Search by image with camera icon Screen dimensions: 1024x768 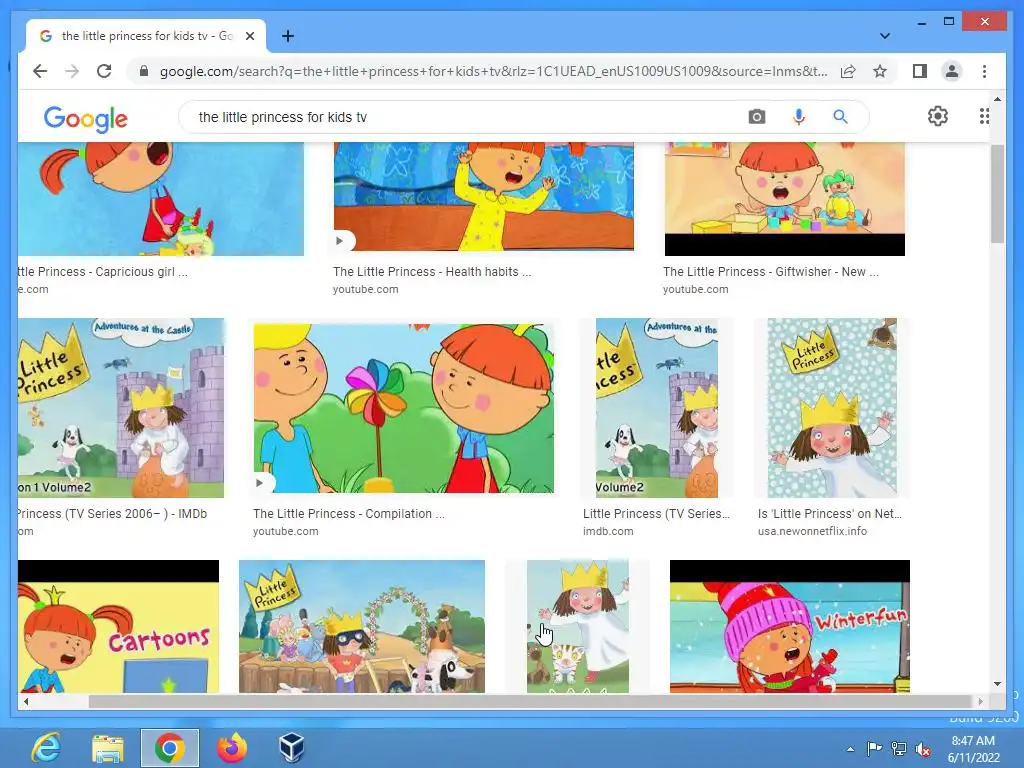[757, 117]
